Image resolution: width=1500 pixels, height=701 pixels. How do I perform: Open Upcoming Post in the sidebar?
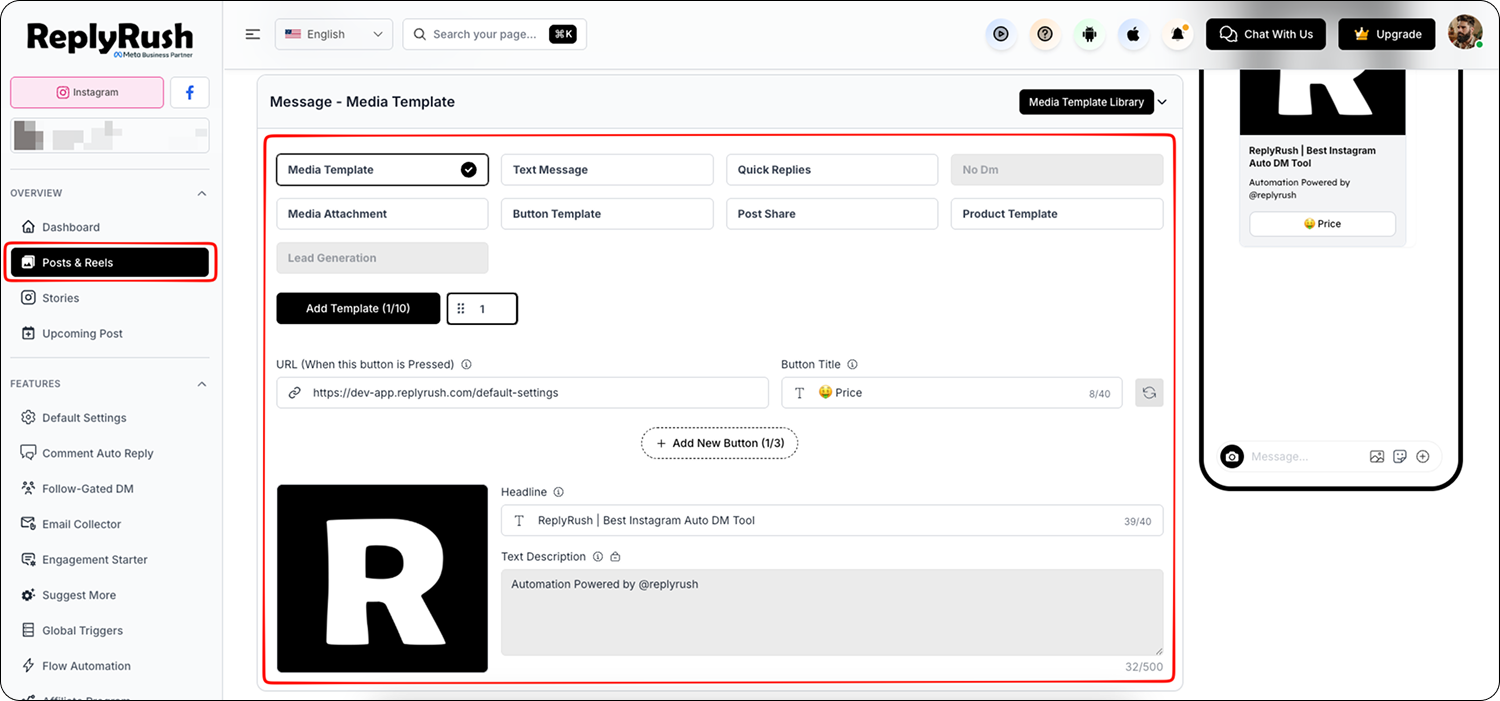point(110,334)
